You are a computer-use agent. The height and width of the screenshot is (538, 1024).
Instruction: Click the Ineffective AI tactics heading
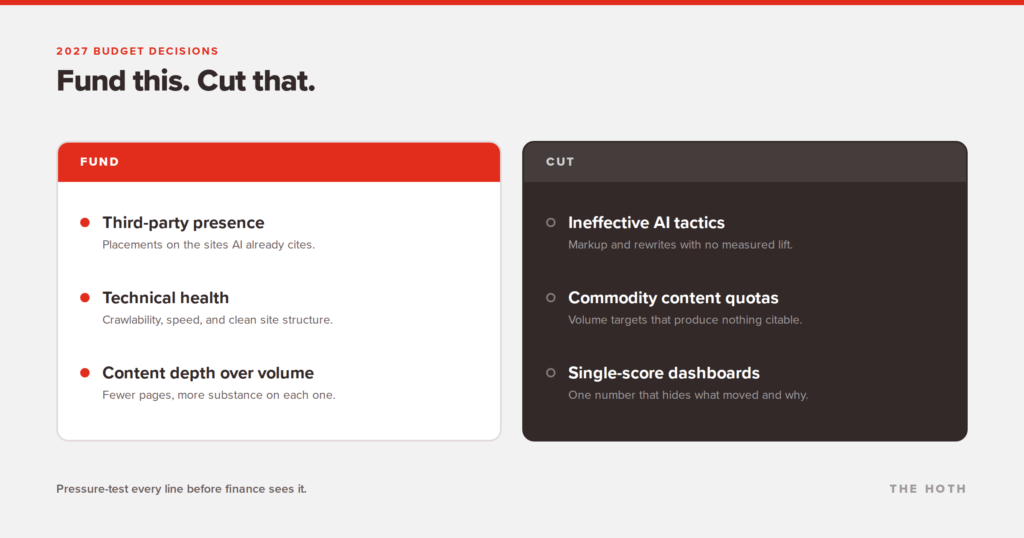tap(647, 223)
